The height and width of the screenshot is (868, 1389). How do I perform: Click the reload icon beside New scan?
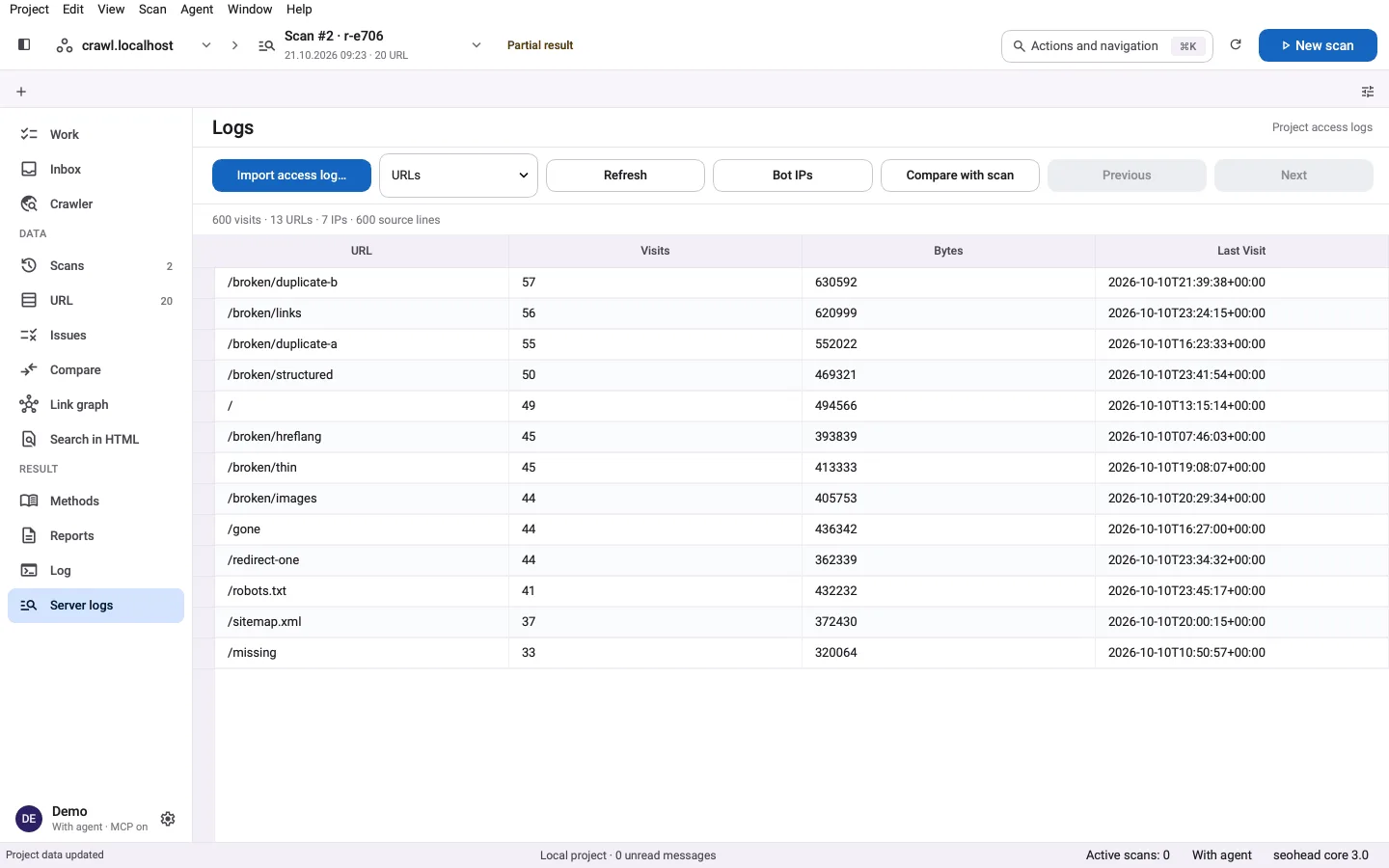(x=1236, y=44)
